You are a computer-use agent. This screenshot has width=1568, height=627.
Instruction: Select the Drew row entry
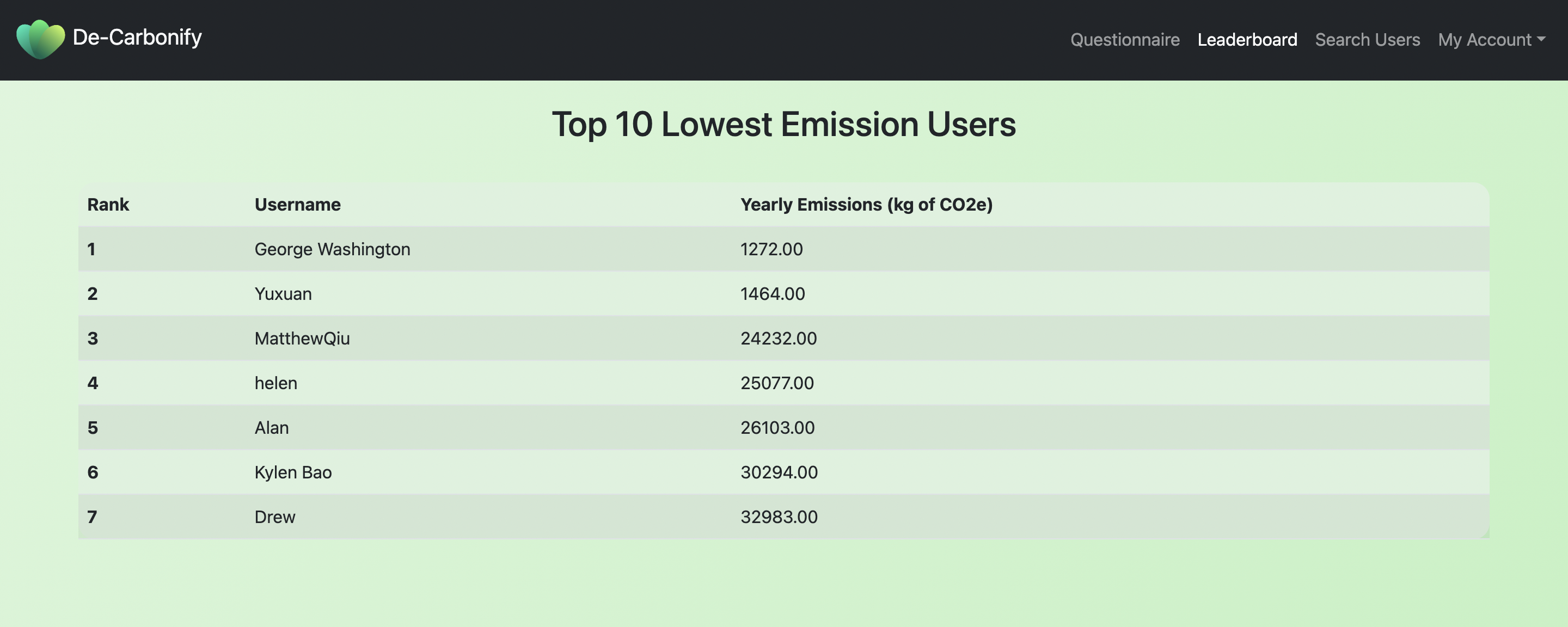pos(274,517)
